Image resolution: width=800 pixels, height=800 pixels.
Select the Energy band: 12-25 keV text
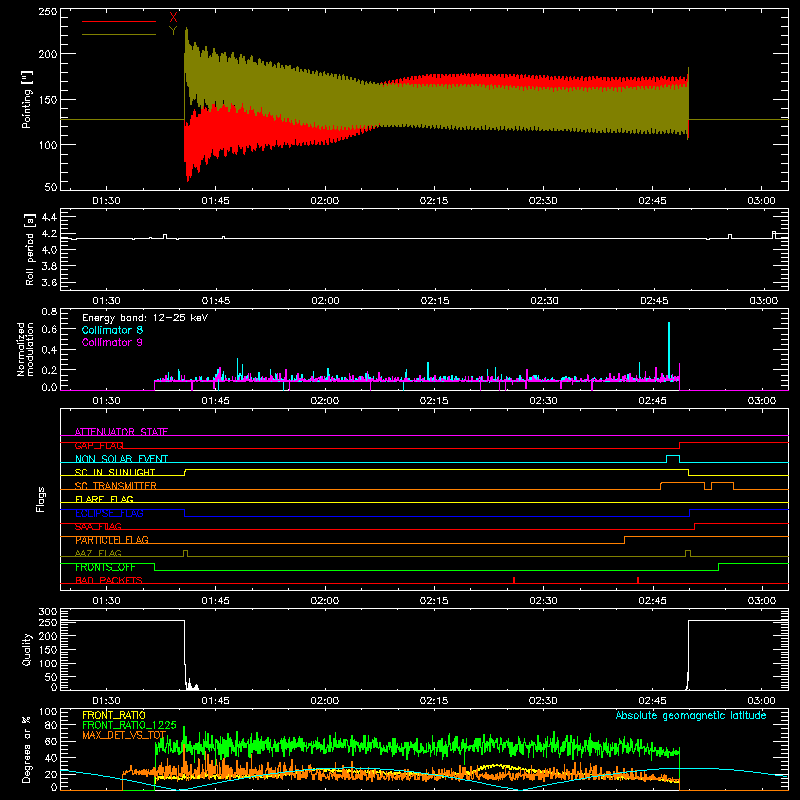coord(145,318)
